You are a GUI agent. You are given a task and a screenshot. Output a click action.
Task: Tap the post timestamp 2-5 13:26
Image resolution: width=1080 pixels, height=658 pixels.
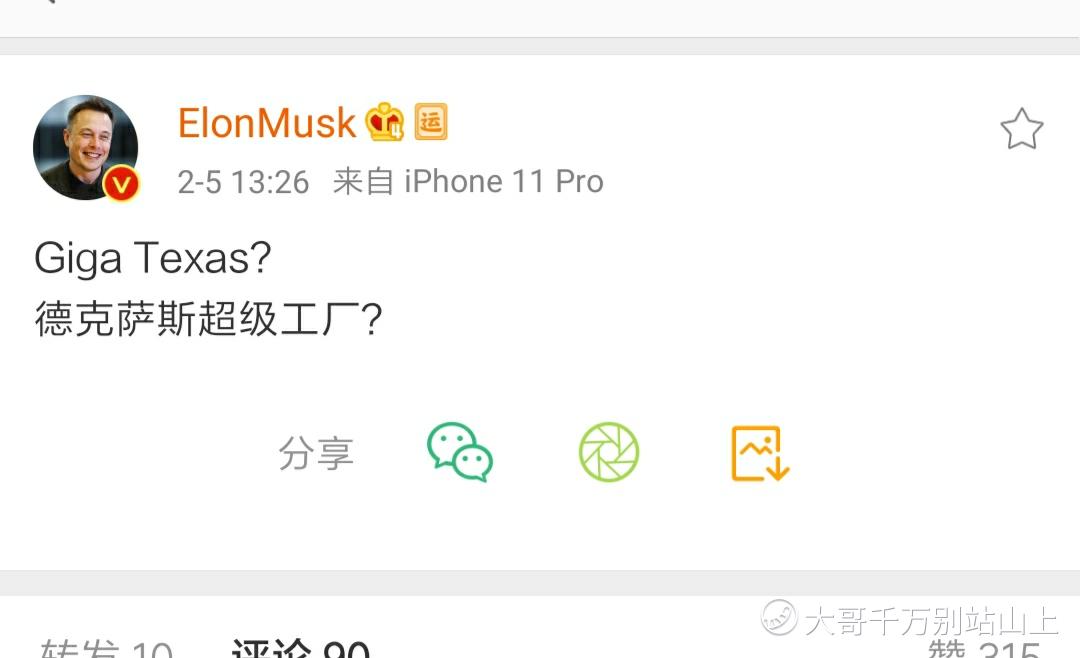(x=243, y=183)
